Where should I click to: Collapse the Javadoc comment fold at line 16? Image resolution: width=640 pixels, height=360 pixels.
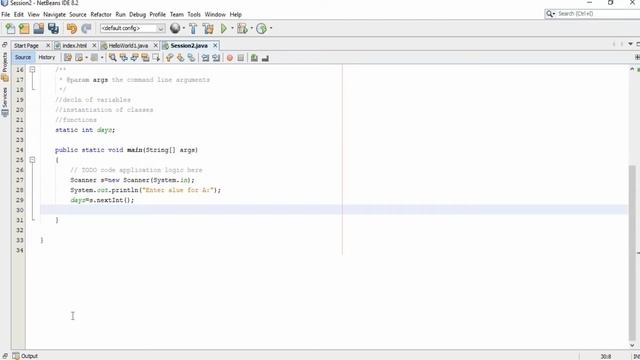coord(32,70)
